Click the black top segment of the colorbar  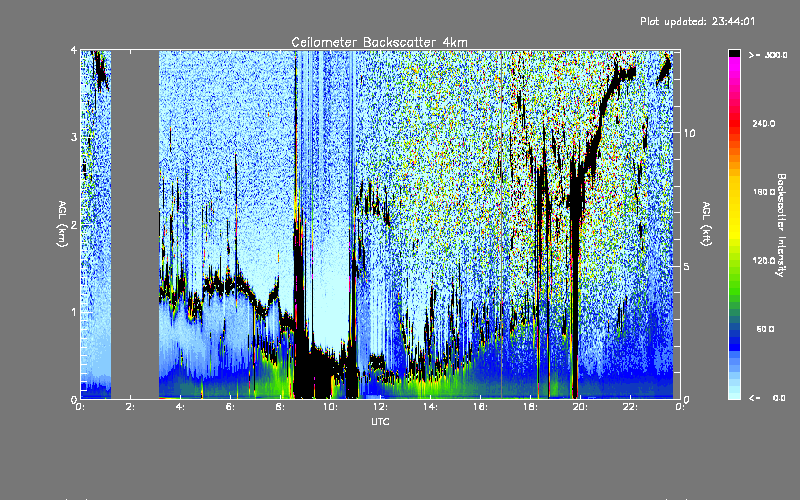pyautogui.click(x=734, y=54)
